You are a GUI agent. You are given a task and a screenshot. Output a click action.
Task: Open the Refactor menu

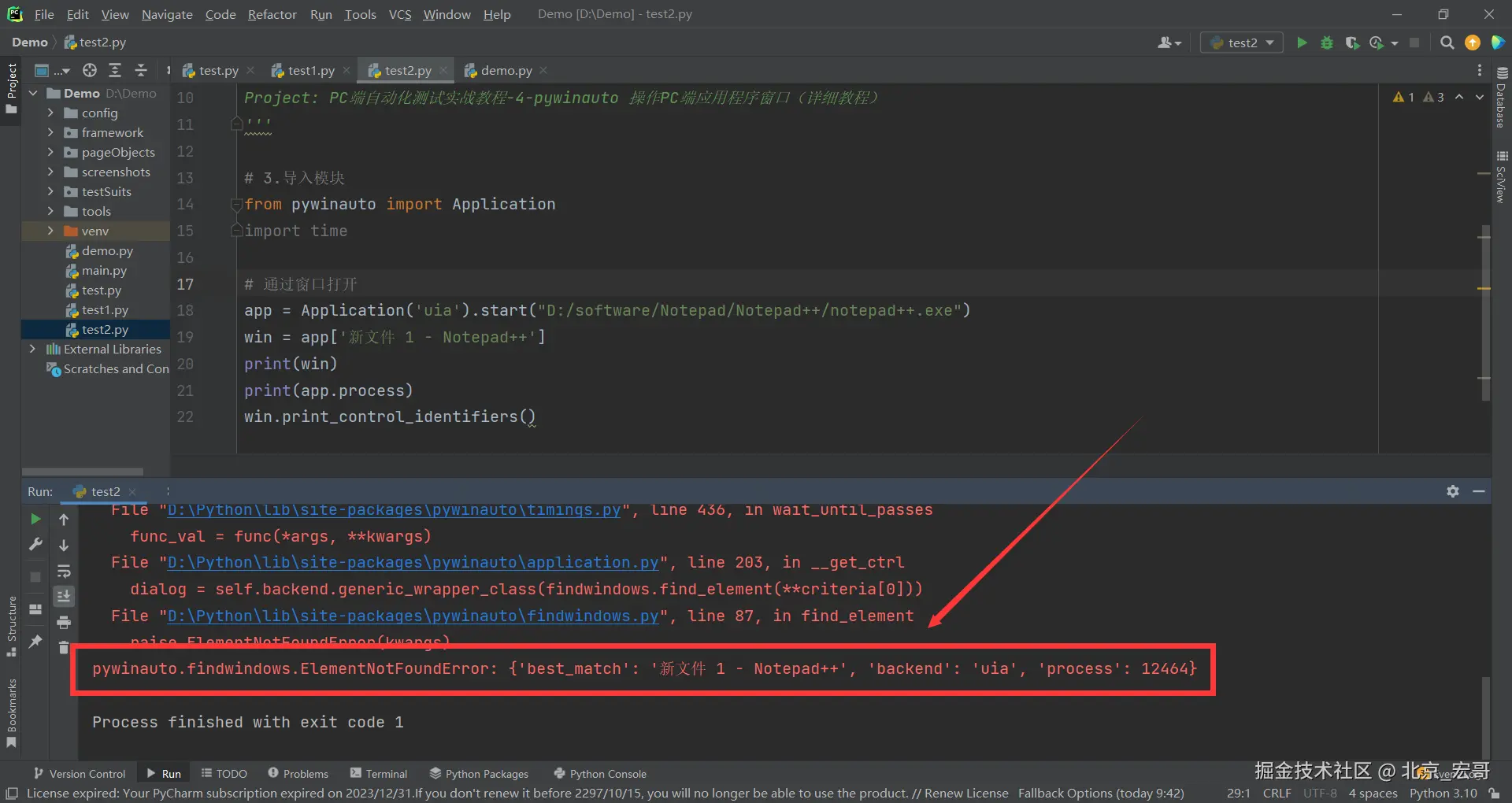[x=272, y=14]
